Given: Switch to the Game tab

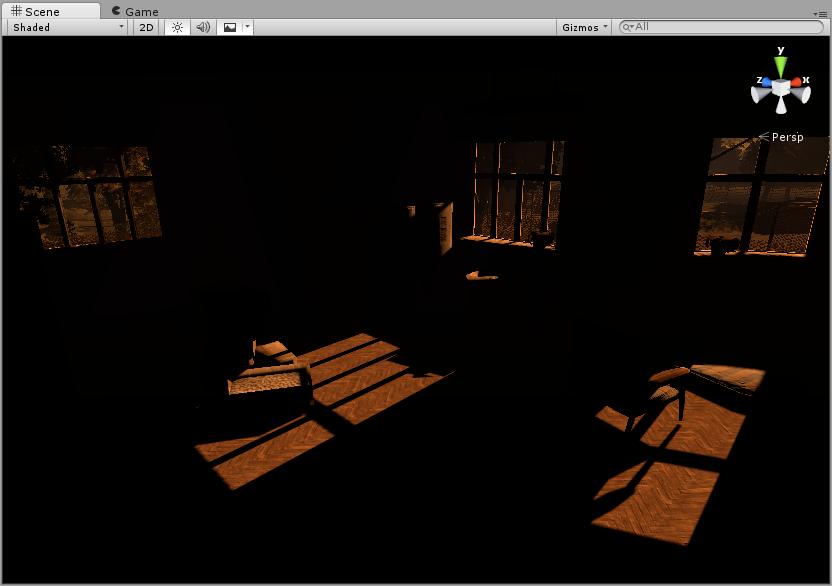Looking at the screenshot, I should click(x=135, y=11).
